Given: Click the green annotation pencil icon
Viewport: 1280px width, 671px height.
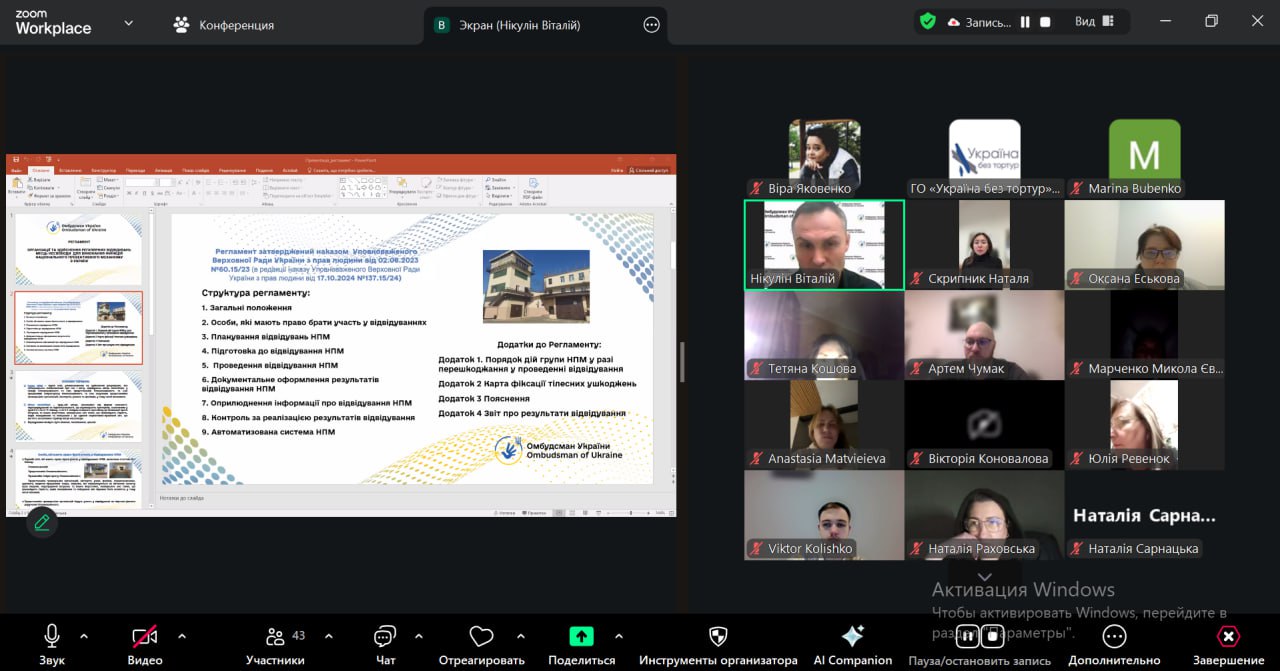Looking at the screenshot, I should pos(42,522).
